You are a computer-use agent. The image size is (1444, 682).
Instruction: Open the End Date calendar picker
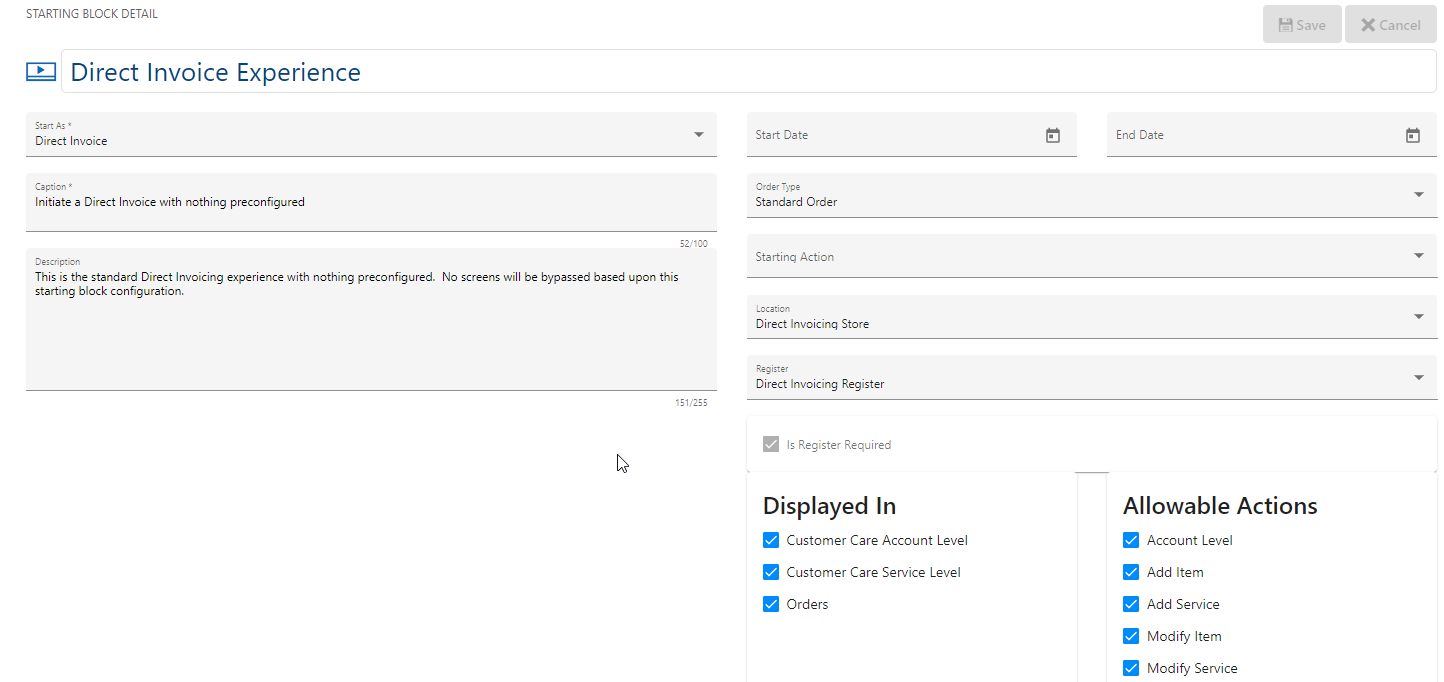tap(1413, 135)
